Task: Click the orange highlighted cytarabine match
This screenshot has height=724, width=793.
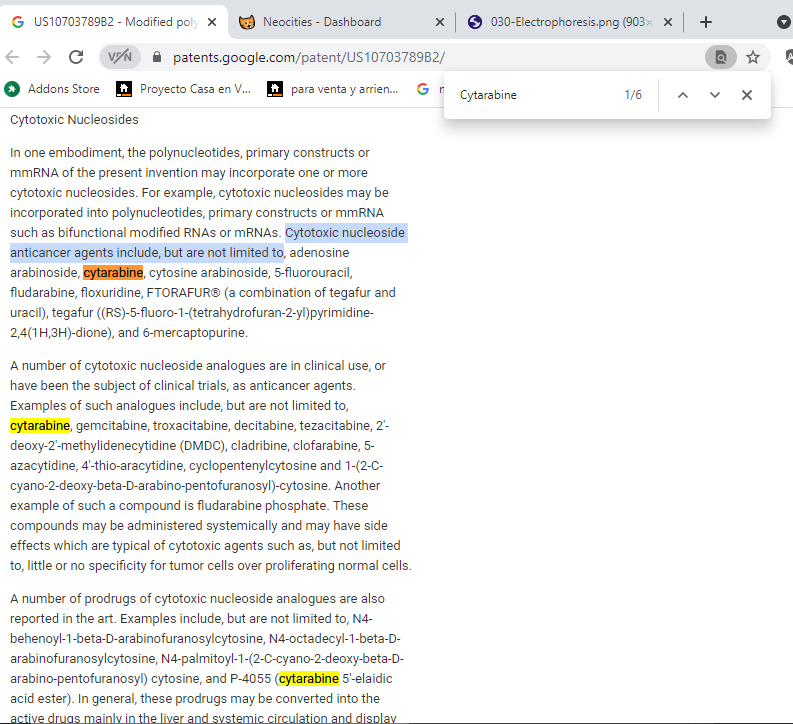Action: tap(113, 272)
